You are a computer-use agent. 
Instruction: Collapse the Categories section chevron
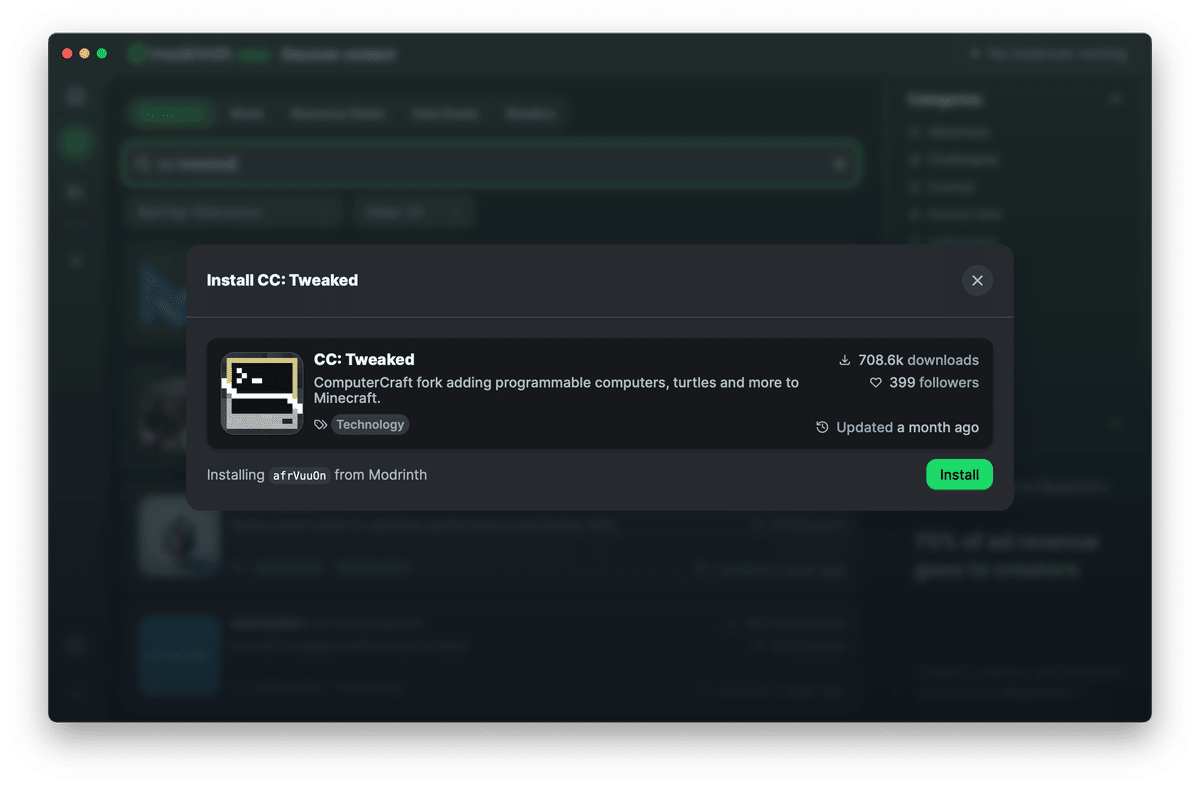[1116, 99]
